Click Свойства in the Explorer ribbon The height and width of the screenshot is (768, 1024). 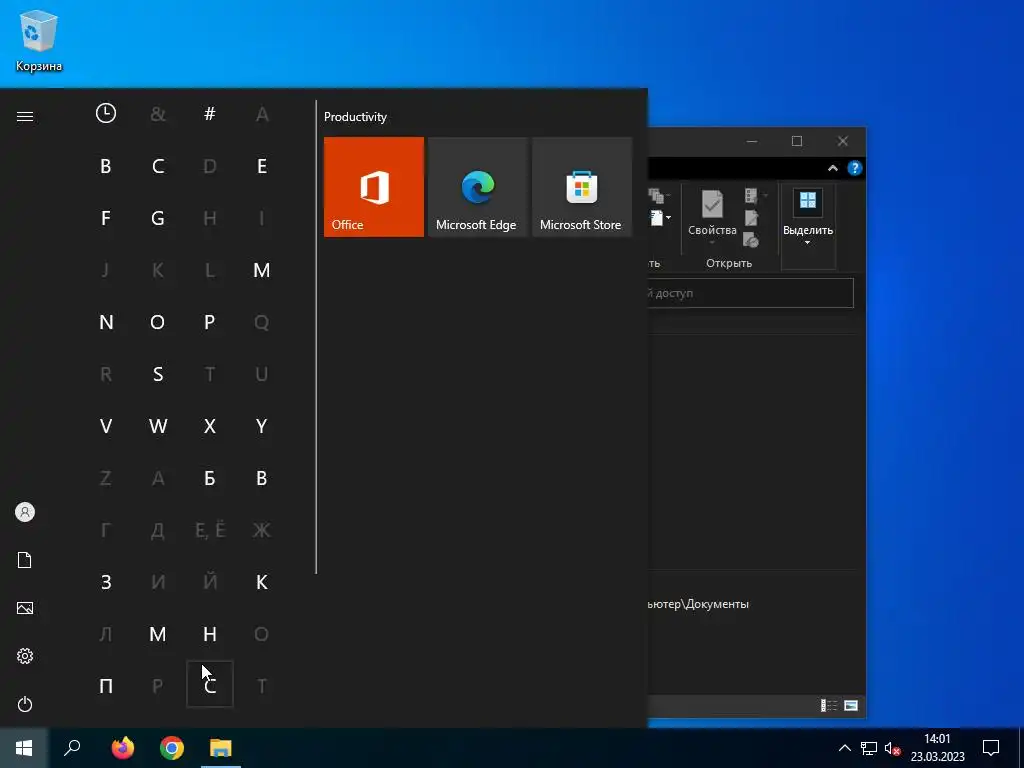click(712, 216)
